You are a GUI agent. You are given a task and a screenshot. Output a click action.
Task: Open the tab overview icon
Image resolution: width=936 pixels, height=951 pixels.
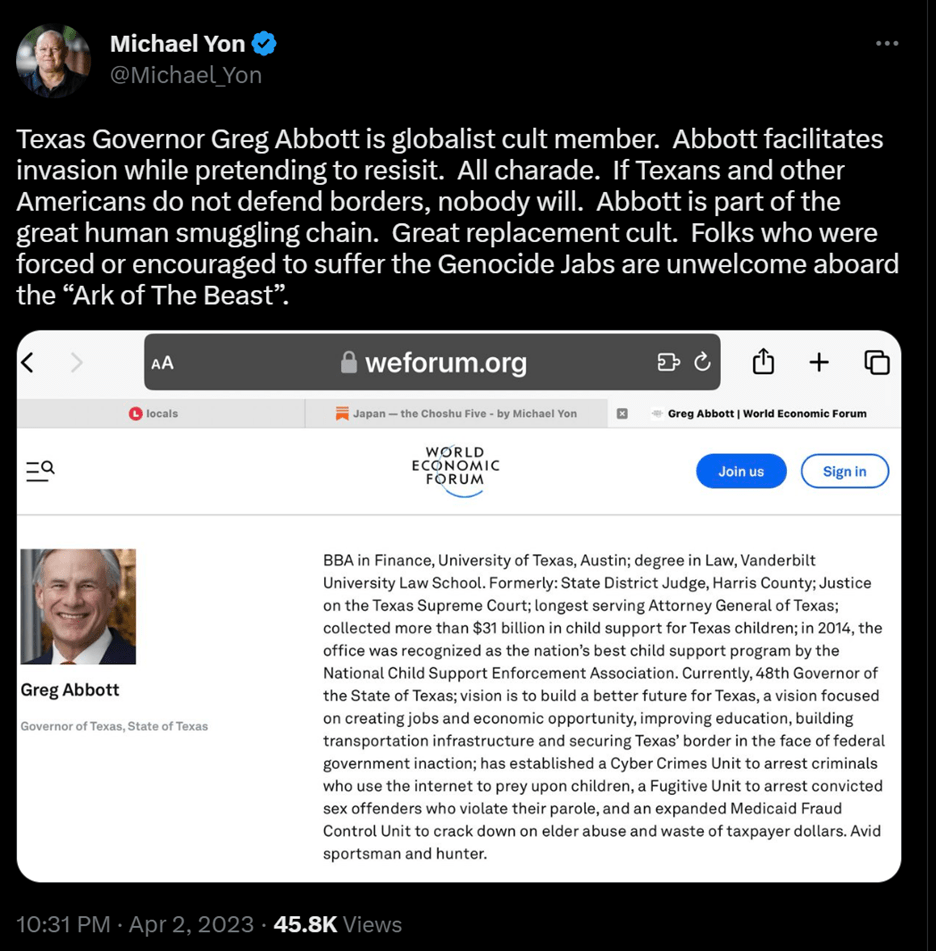click(x=876, y=362)
